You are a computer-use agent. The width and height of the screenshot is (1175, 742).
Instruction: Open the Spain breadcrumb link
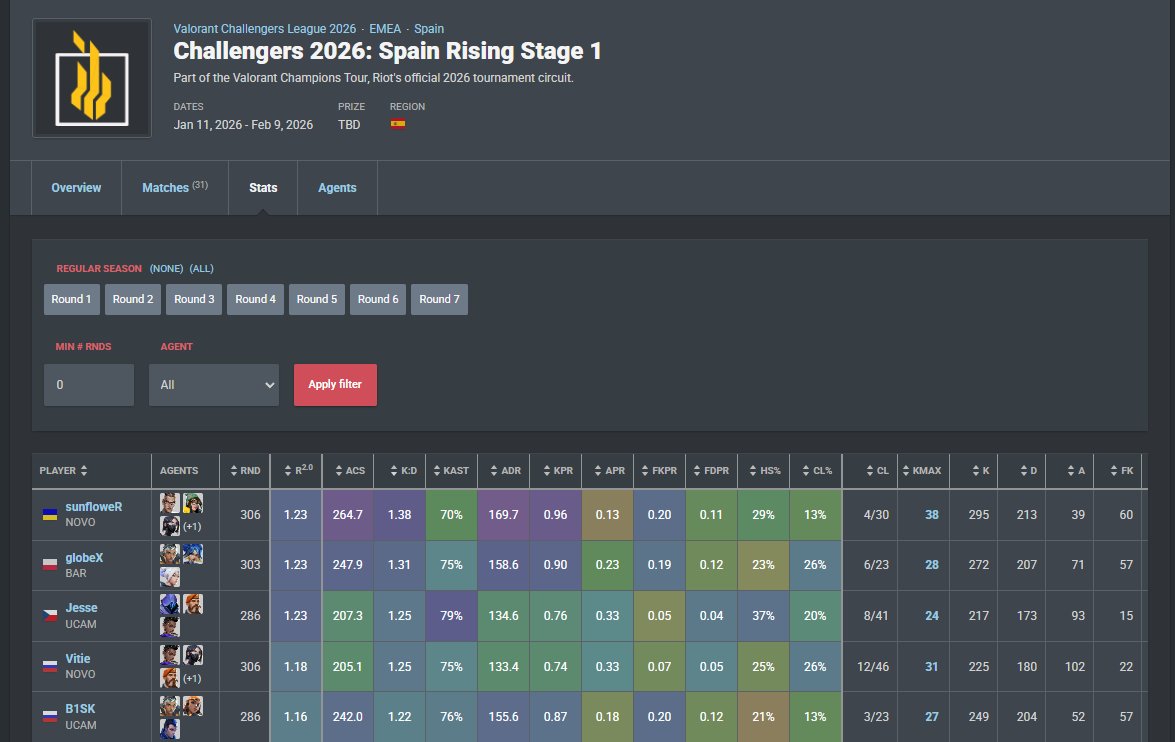pyautogui.click(x=429, y=28)
